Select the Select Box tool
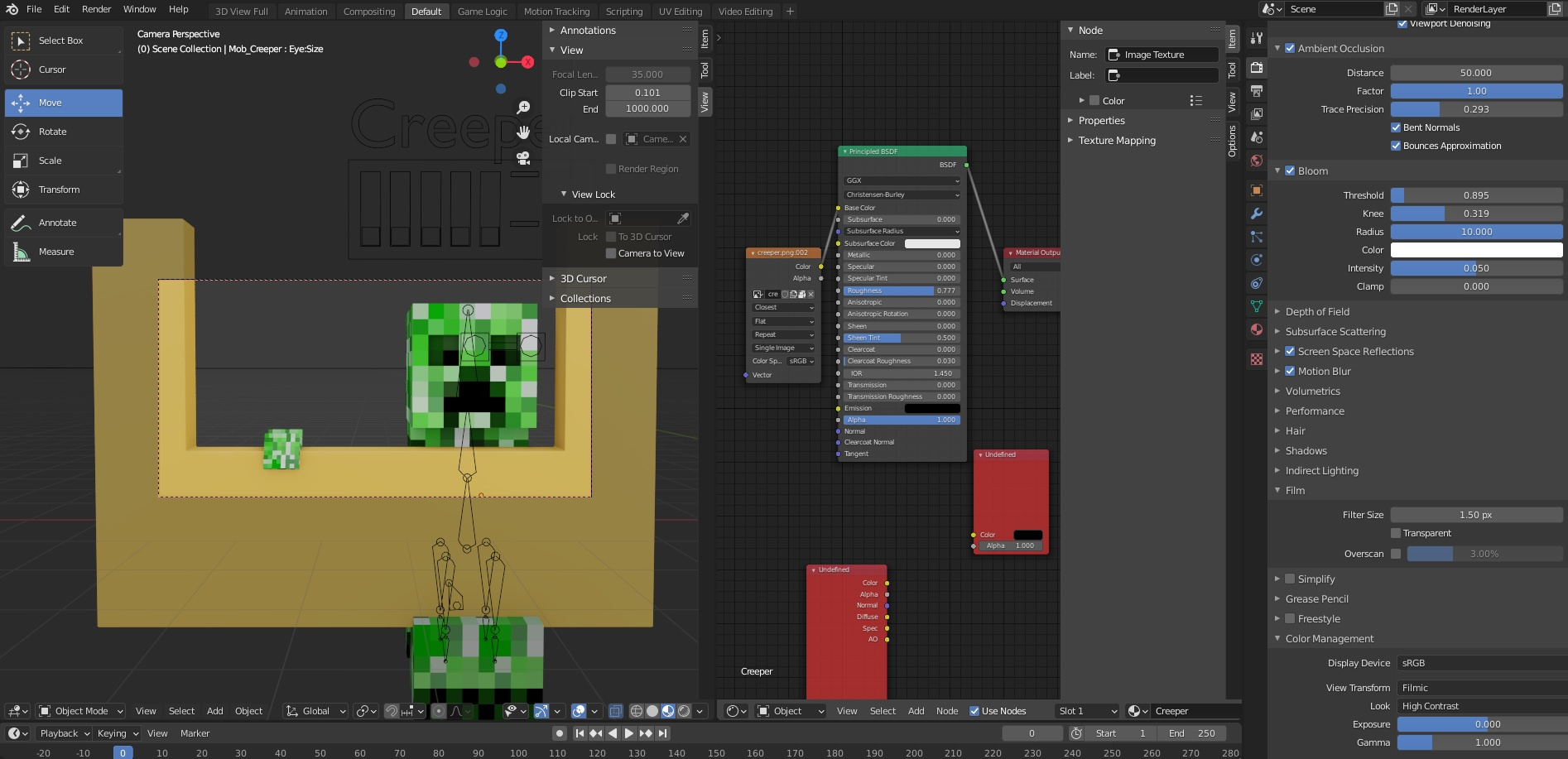This screenshot has height=759, width=1568. coord(63,41)
